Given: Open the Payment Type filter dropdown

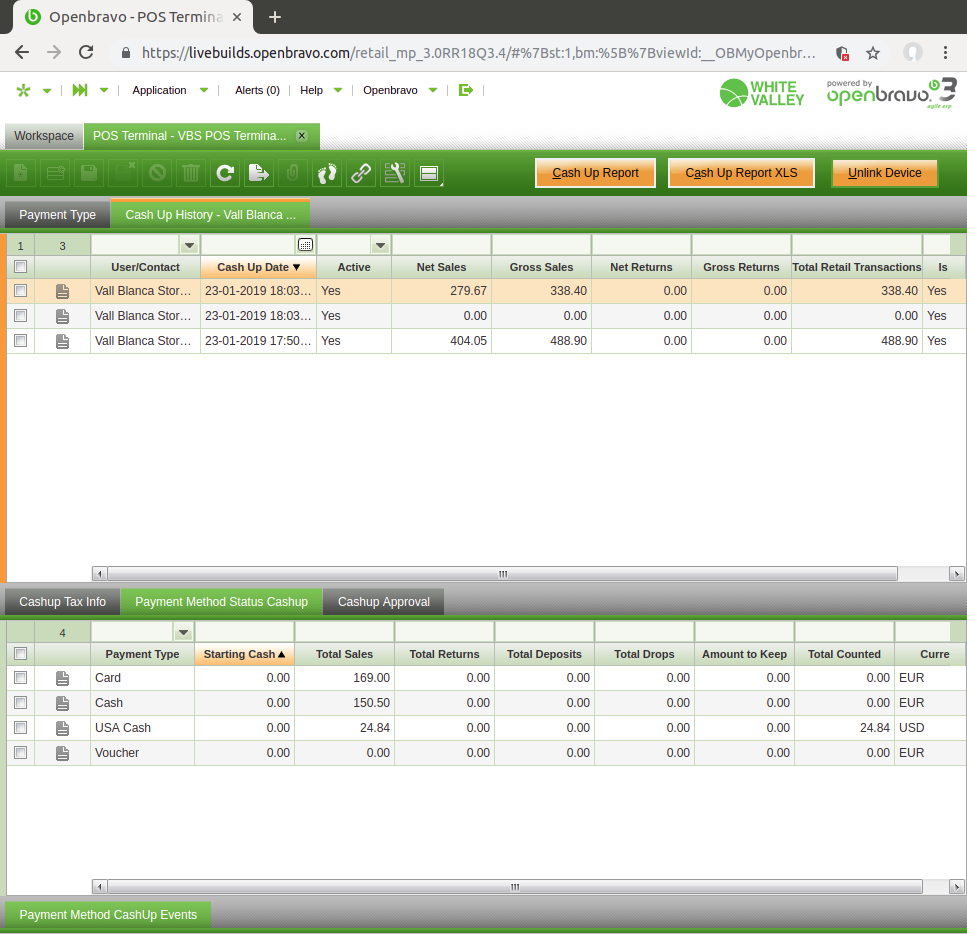Looking at the screenshot, I should coord(183,632).
